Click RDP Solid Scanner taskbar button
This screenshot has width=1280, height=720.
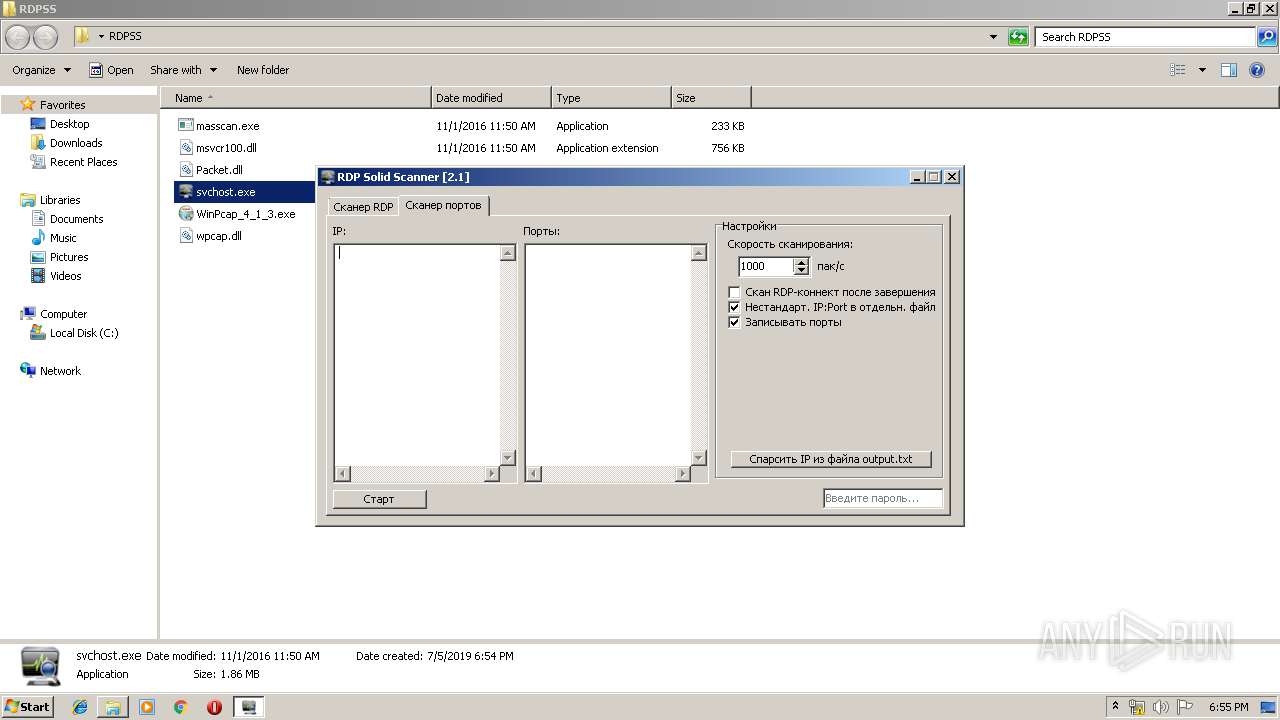tap(249, 707)
